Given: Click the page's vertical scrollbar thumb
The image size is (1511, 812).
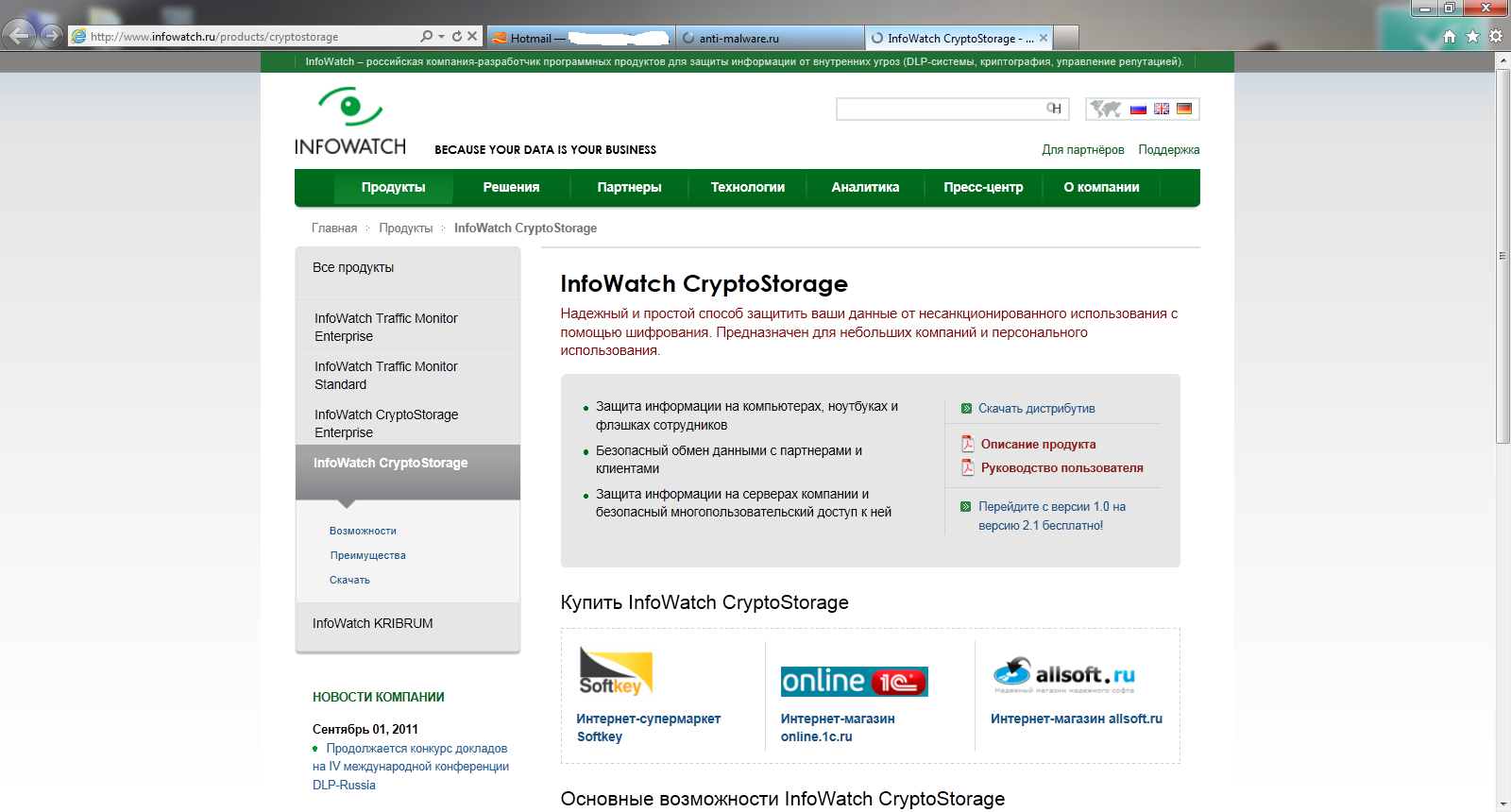Looking at the screenshot, I should coord(1503,255).
